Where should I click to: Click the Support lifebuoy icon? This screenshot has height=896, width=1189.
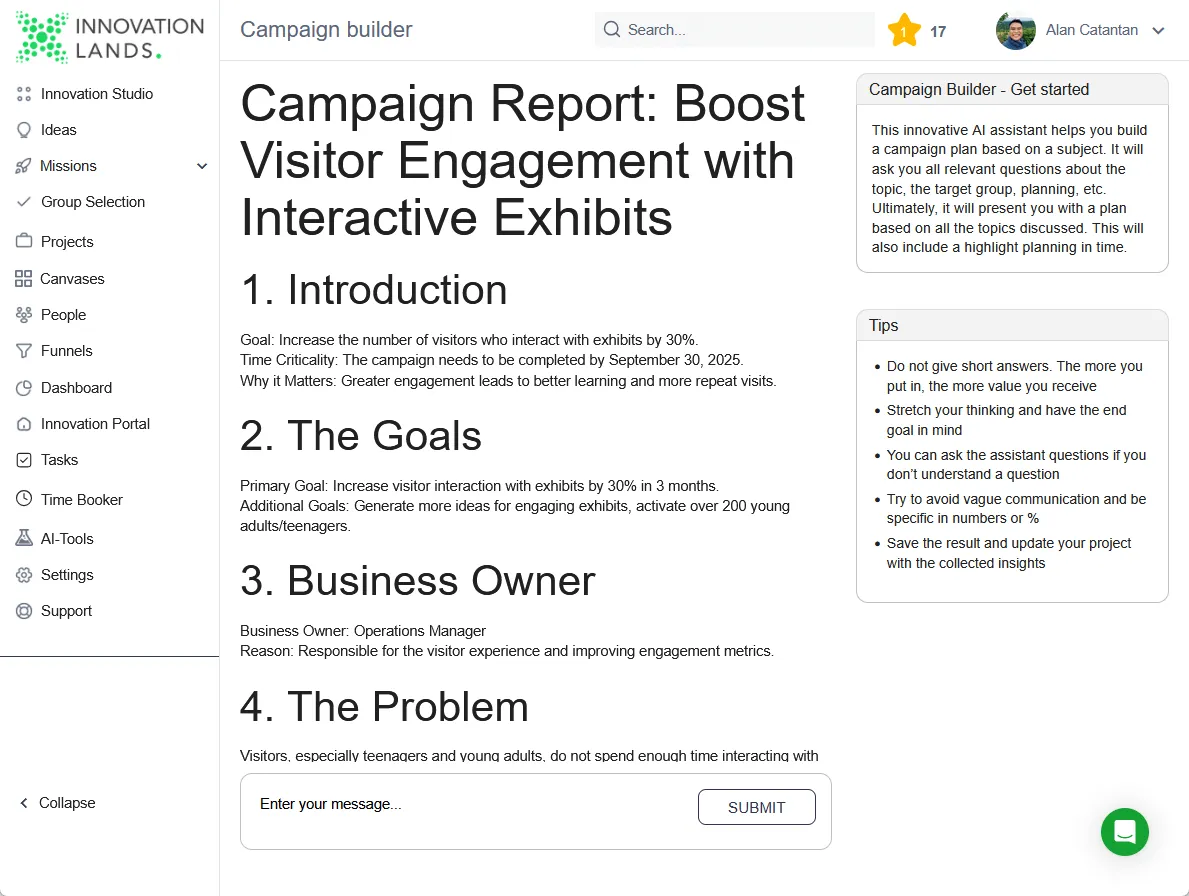(24, 611)
